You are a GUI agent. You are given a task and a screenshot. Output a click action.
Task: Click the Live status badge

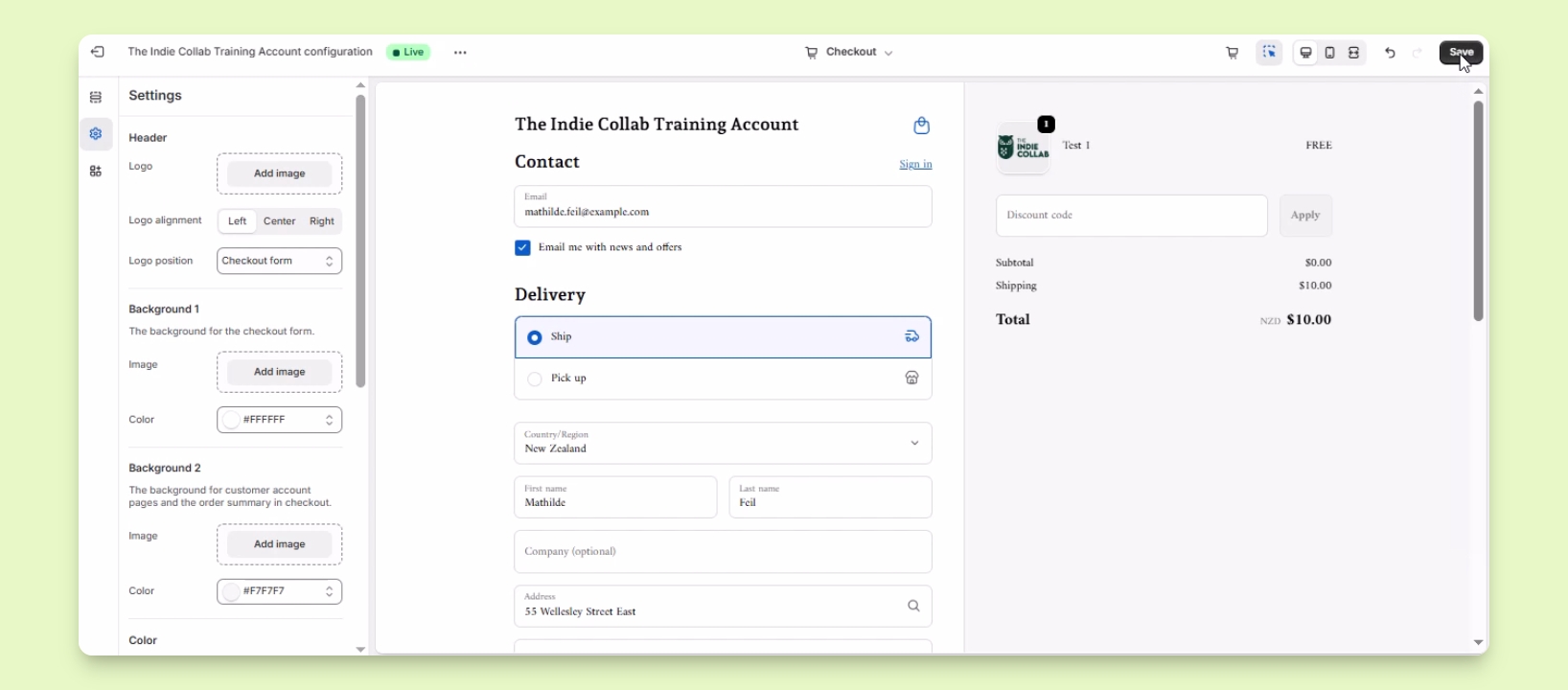coord(408,53)
